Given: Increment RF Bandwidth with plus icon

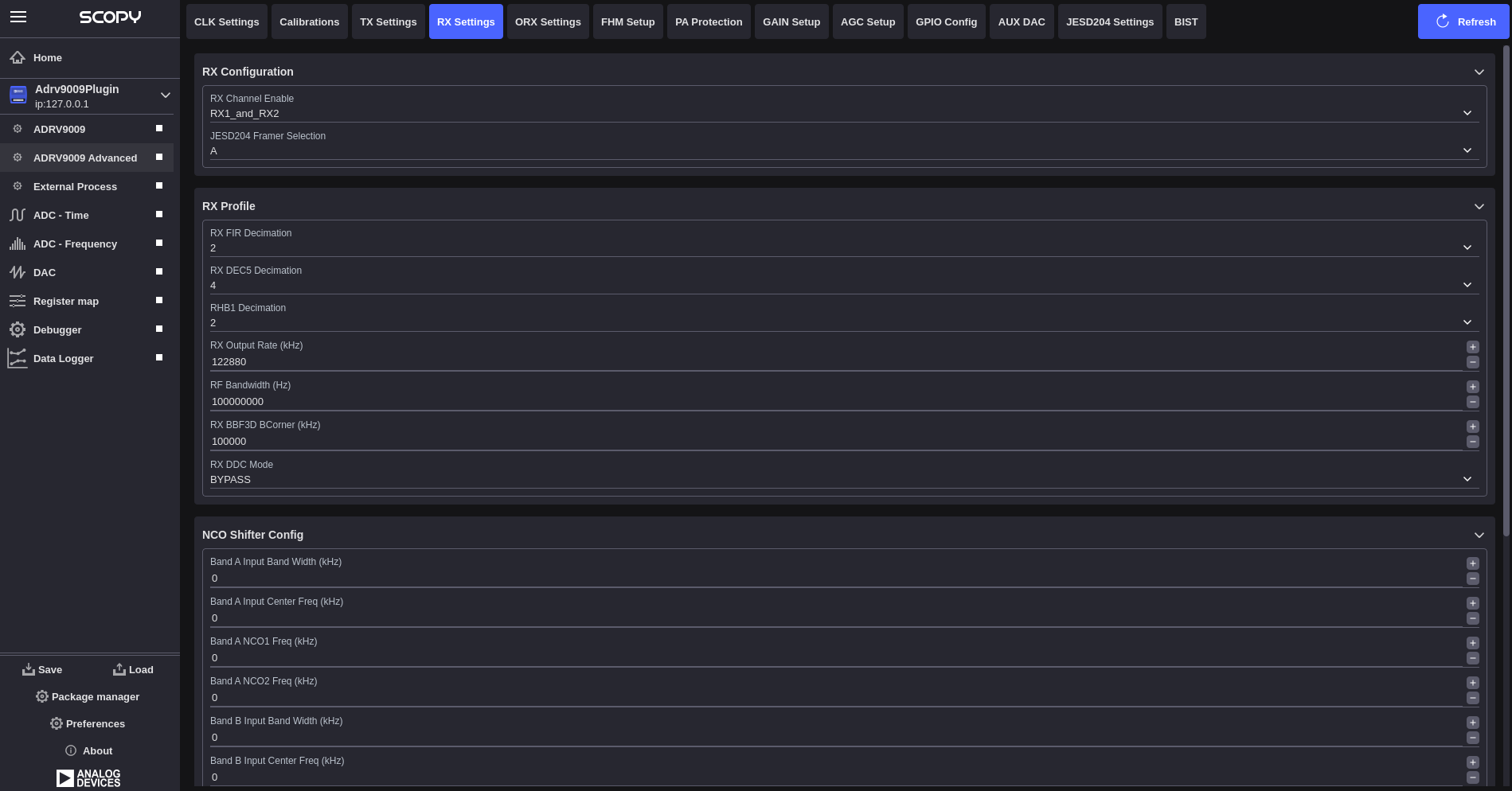Looking at the screenshot, I should click(1473, 387).
